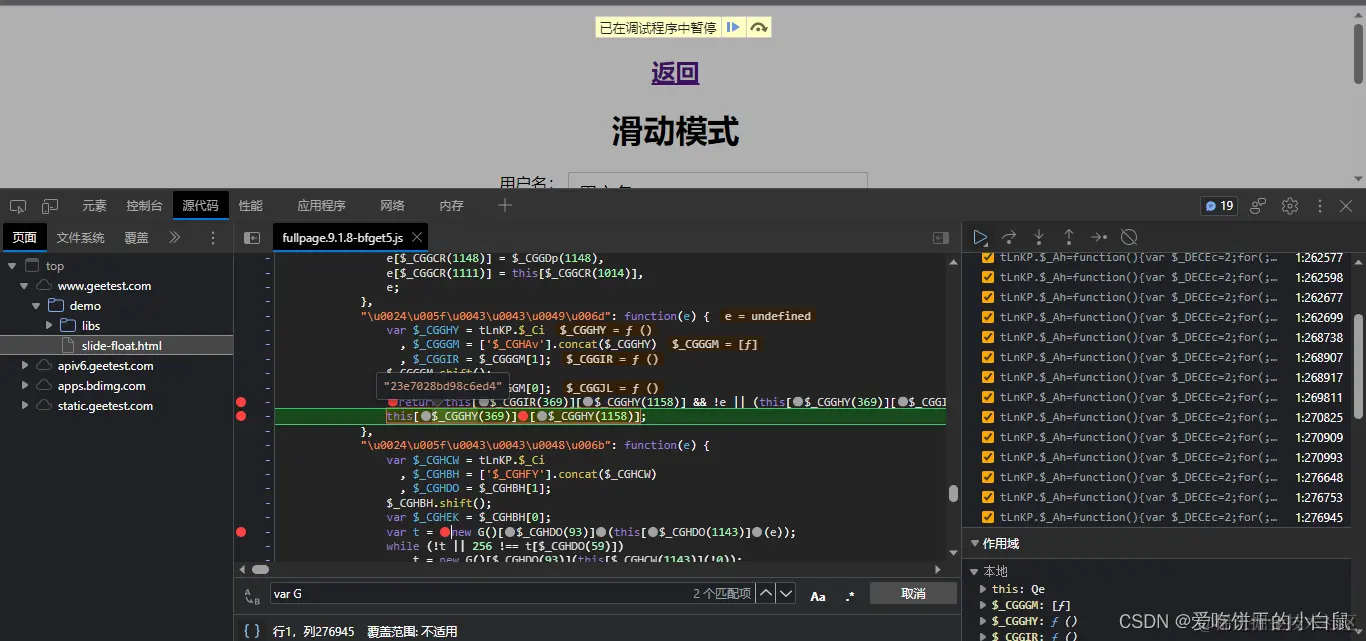The height and width of the screenshot is (641, 1366).
Task: Open the 应用程序 panel tab
Action: point(321,206)
